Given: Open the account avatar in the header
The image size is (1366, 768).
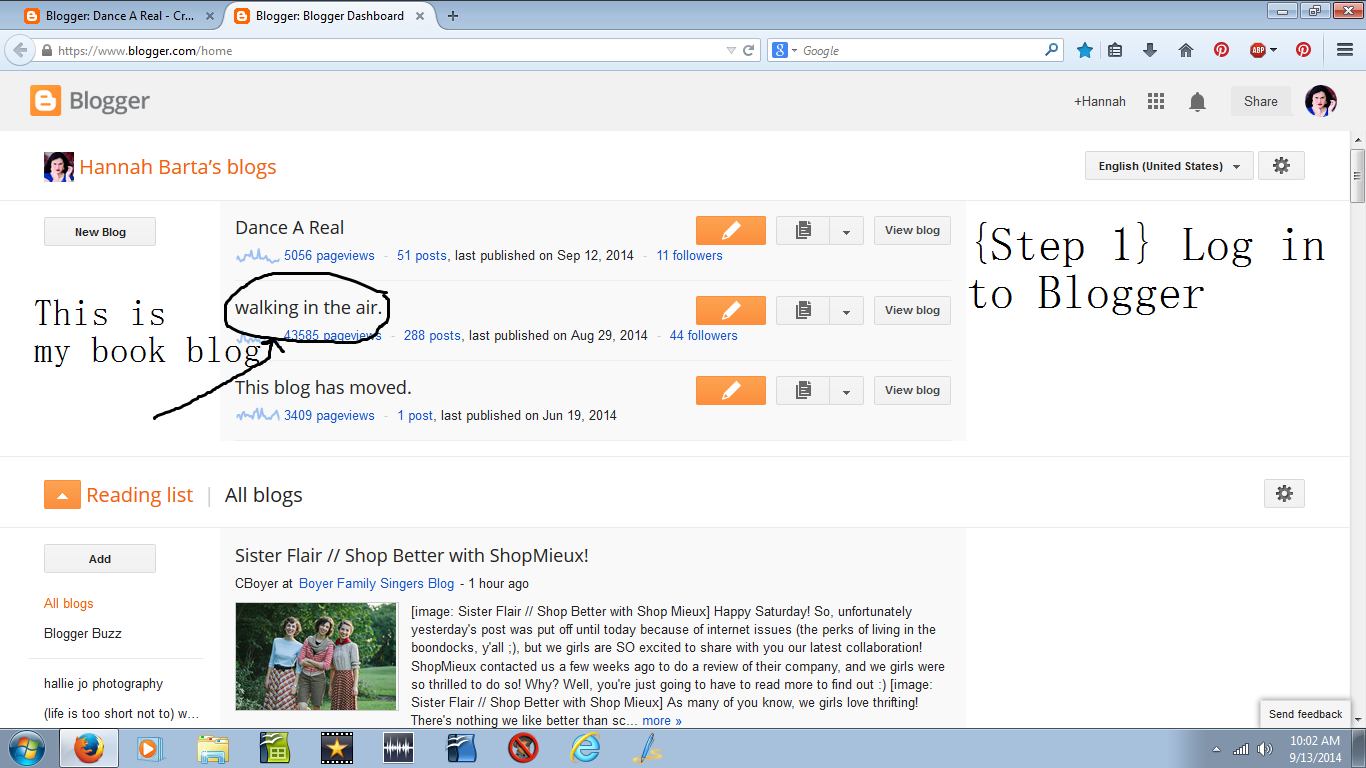Looking at the screenshot, I should tap(1320, 101).
